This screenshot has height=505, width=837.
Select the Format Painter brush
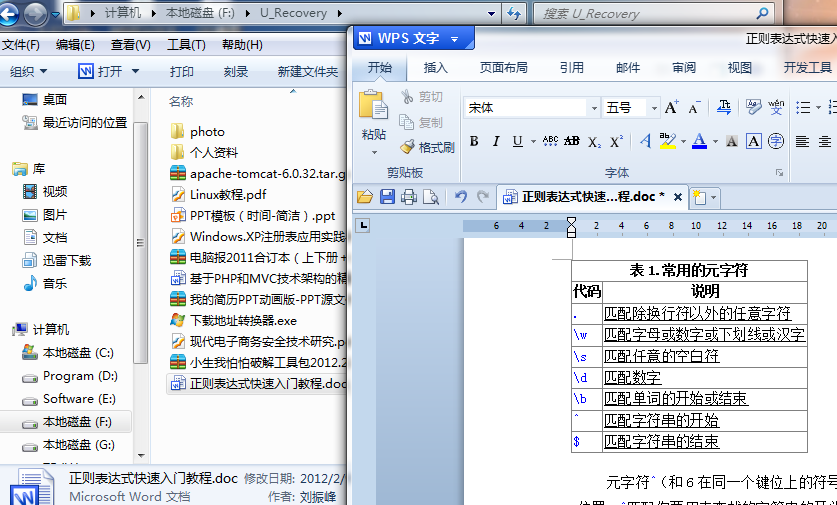(x=407, y=147)
